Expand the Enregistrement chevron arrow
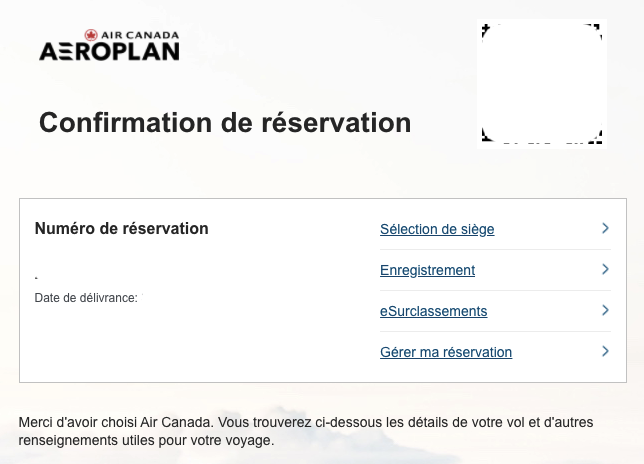 pos(605,270)
